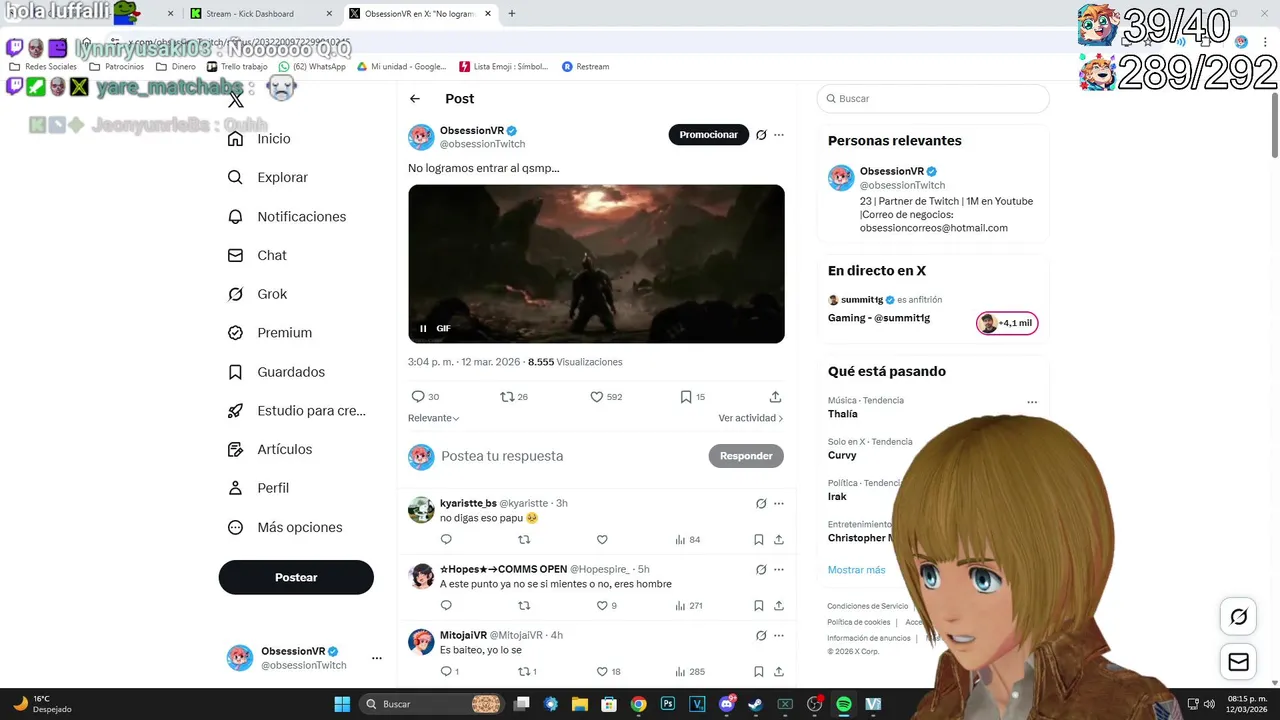Screen dimensions: 1280x720
Task: Open Discord from the taskbar
Action: [727, 704]
